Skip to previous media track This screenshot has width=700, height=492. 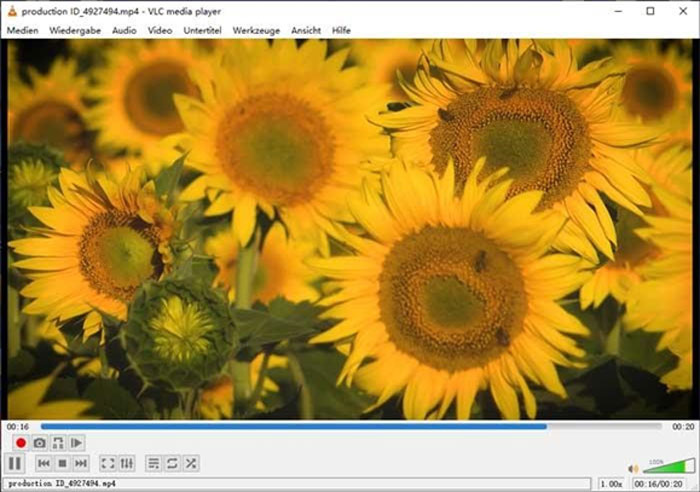pos(44,463)
